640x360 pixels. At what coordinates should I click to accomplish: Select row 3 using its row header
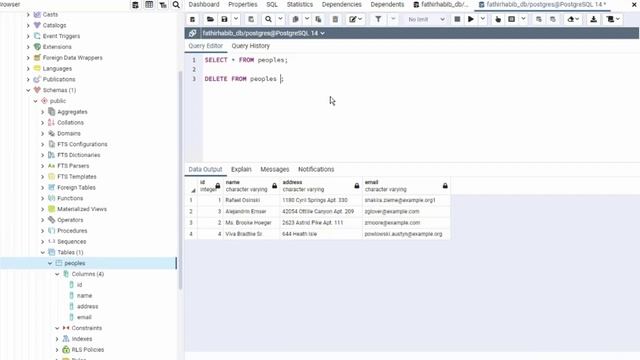pyautogui.click(x=191, y=223)
